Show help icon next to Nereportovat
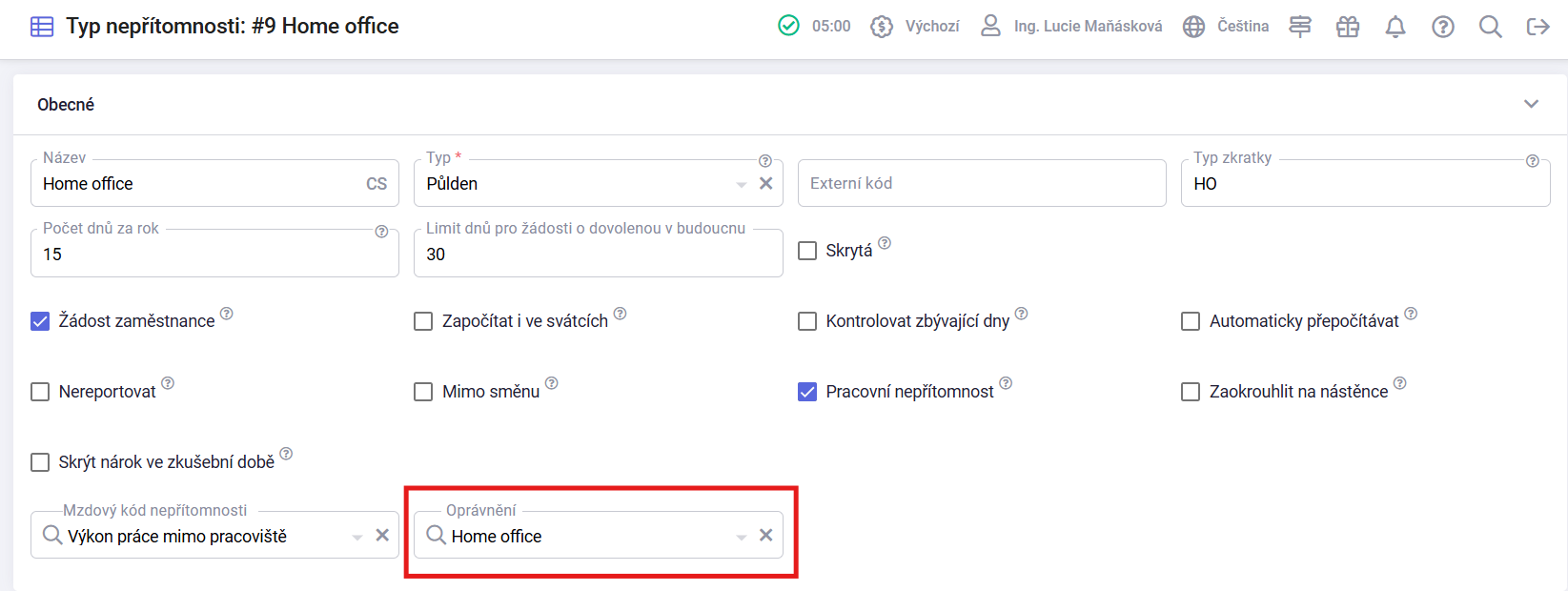This screenshot has height=591, width=1568. click(168, 383)
